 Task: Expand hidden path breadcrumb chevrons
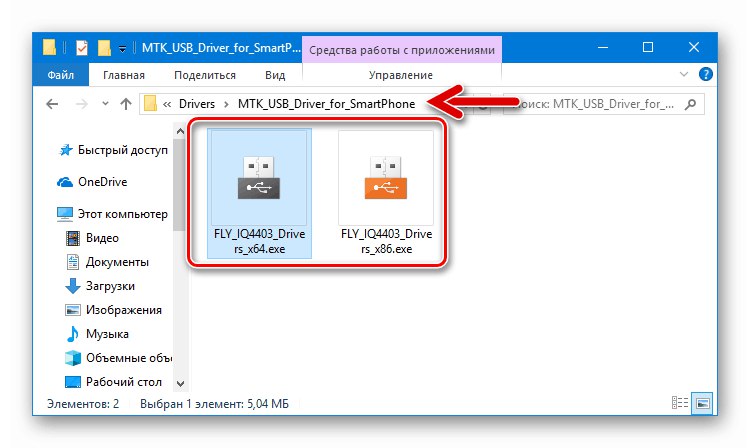pyautogui.click(x=166, y=104)
